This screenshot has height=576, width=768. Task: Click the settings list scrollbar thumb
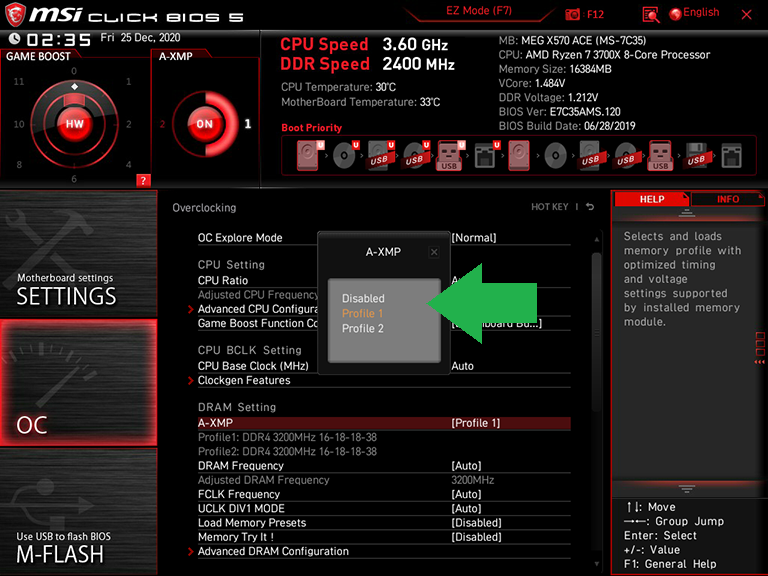click(596, 333)
